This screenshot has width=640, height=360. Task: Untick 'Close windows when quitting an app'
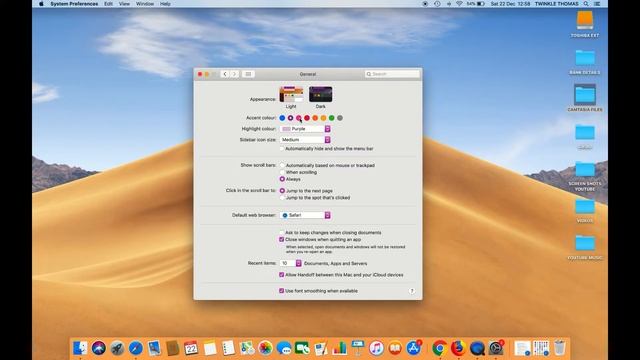pyautogui.click(x=282, y=240)
